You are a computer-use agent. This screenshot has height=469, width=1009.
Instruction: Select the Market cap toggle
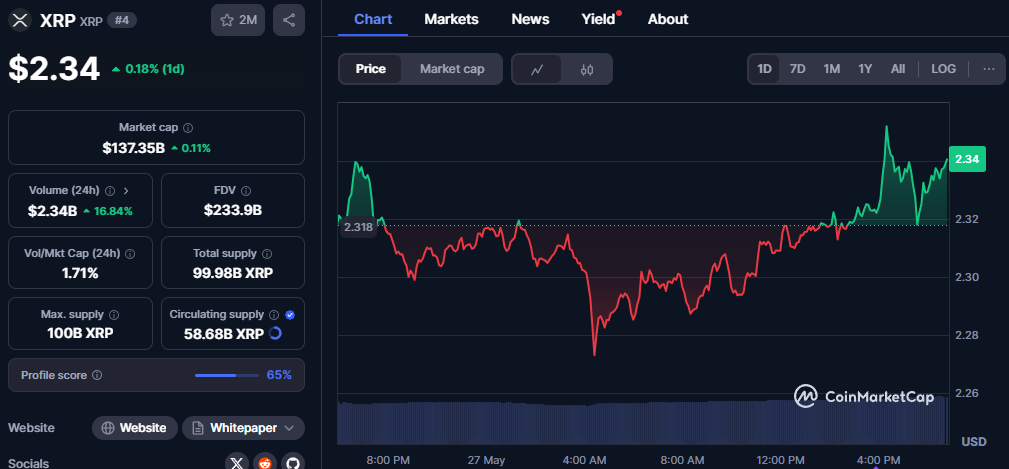[452, 69]
